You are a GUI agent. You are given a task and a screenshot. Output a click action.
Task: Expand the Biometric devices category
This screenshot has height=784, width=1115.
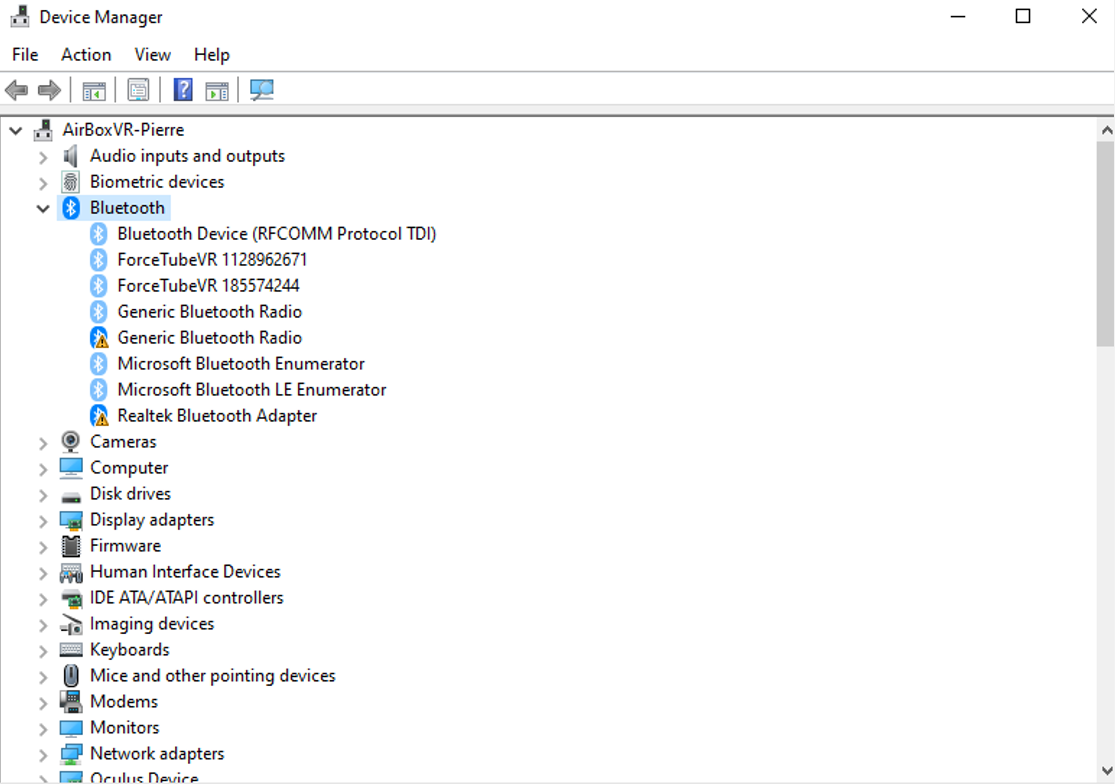pos(43,183)
